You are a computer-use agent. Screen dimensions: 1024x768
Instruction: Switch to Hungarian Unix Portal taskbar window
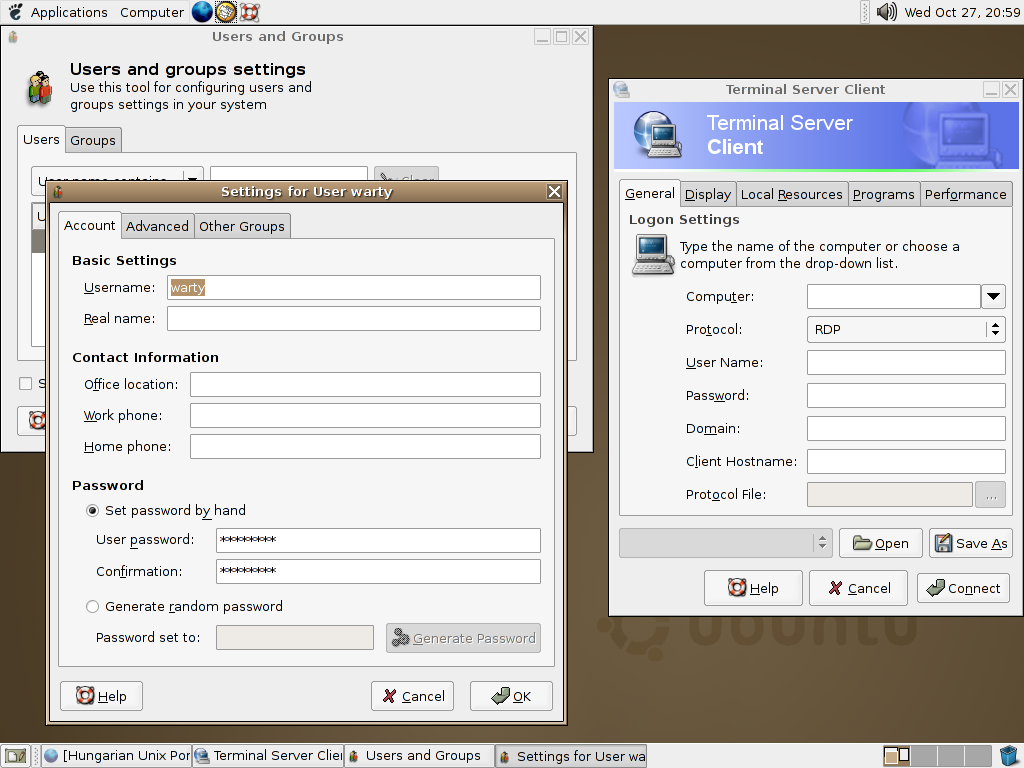[x=116, y=756]
